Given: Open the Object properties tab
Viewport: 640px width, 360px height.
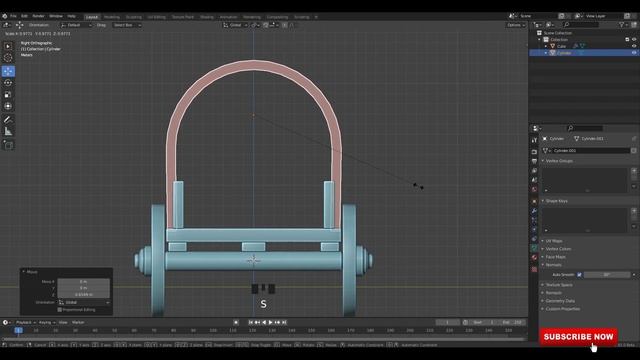Looking at the screenshot, I should pyautogui.click(x=534, y=201).
